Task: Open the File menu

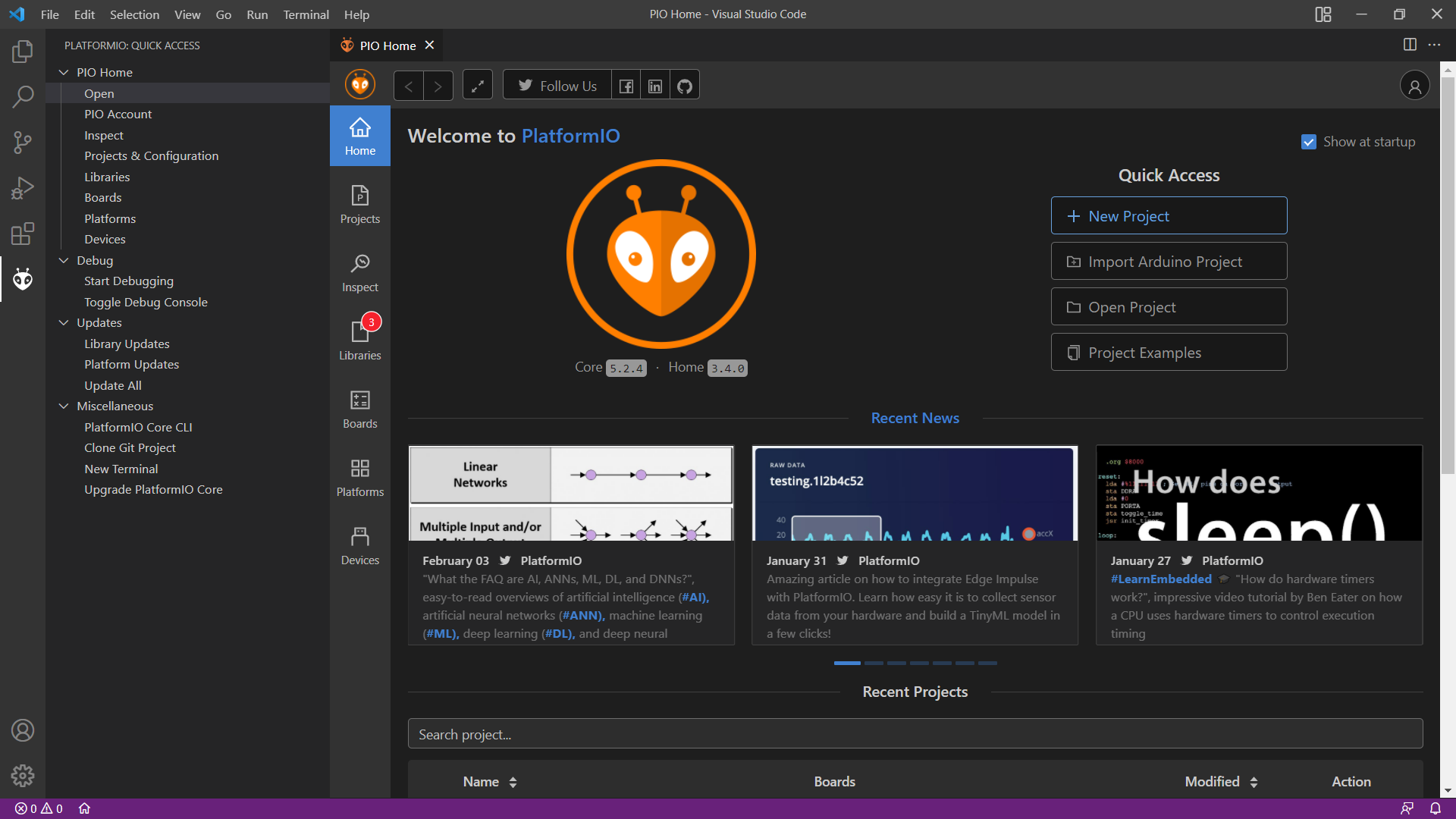Action: pos(49,14)
